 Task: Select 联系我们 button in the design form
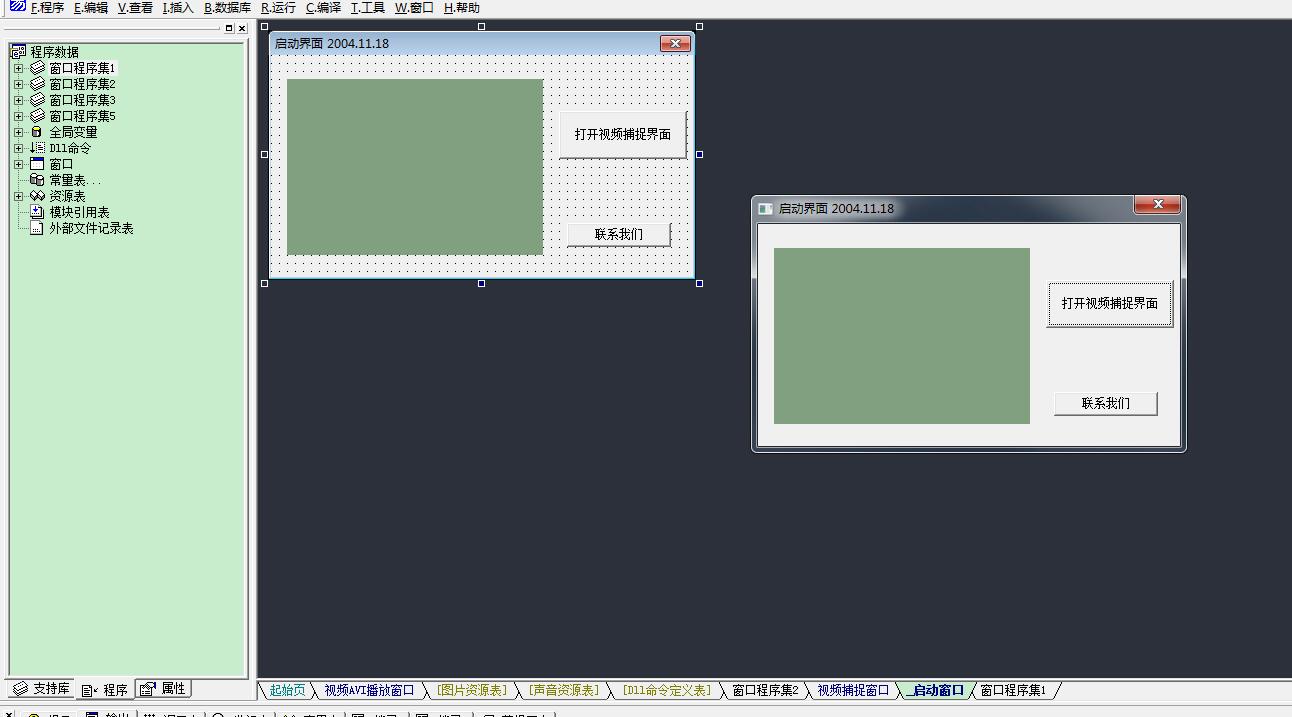pos(619,234)
